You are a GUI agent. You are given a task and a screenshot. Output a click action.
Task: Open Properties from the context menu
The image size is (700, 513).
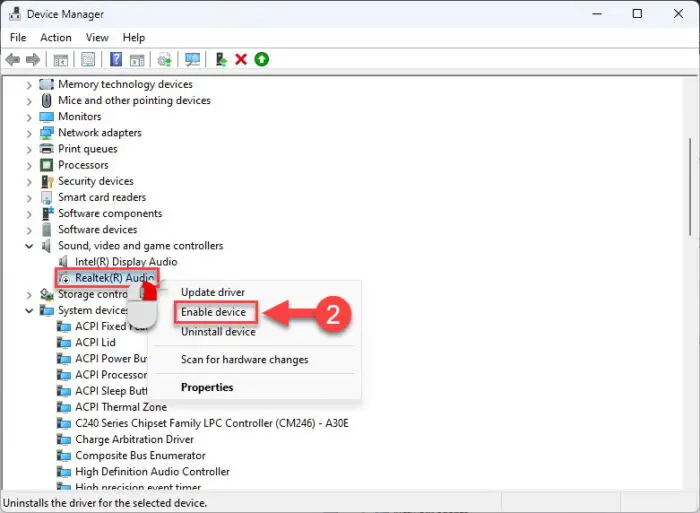(207, 387)
